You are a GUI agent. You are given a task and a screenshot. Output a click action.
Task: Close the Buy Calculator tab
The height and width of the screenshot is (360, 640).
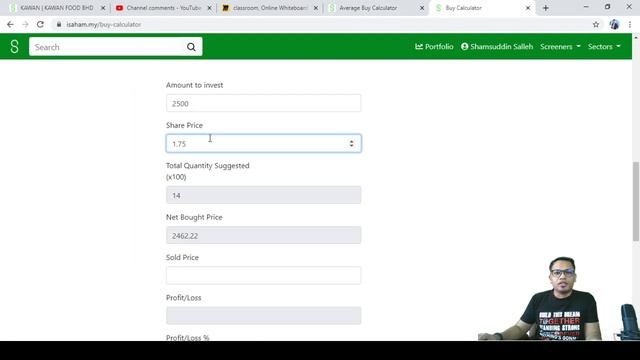pyautogui.click(x=528, y=8)
